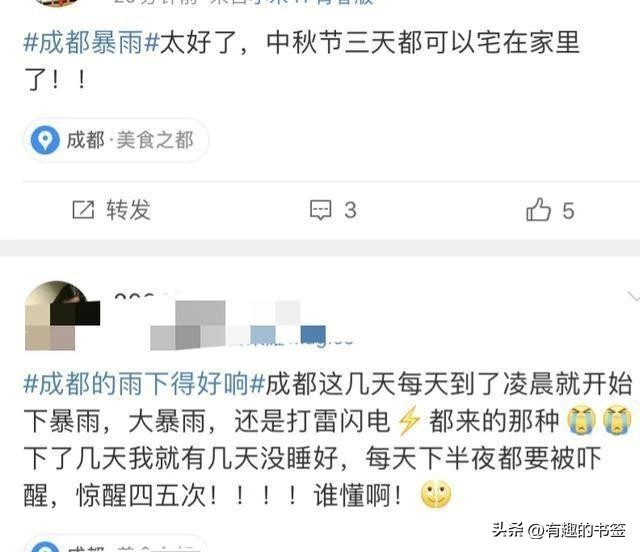Image resolution: width=640 pixels, height=552 pixels.
Task: Click the first crying face emoji
Action: tap(582, 420)
